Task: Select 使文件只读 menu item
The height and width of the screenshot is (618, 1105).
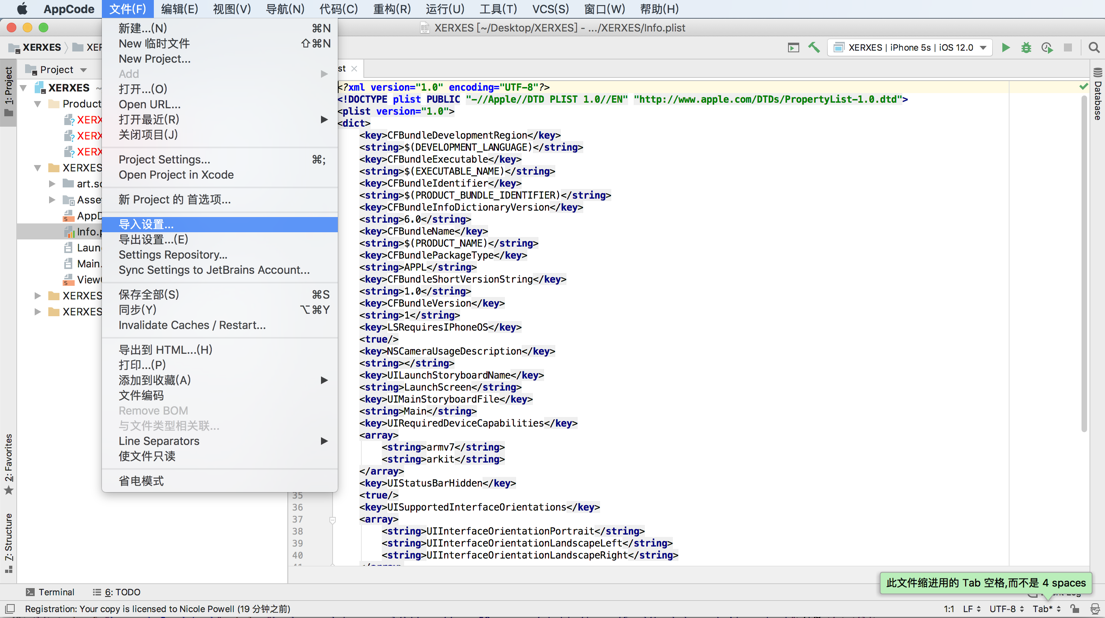Action: click(220, 456)
